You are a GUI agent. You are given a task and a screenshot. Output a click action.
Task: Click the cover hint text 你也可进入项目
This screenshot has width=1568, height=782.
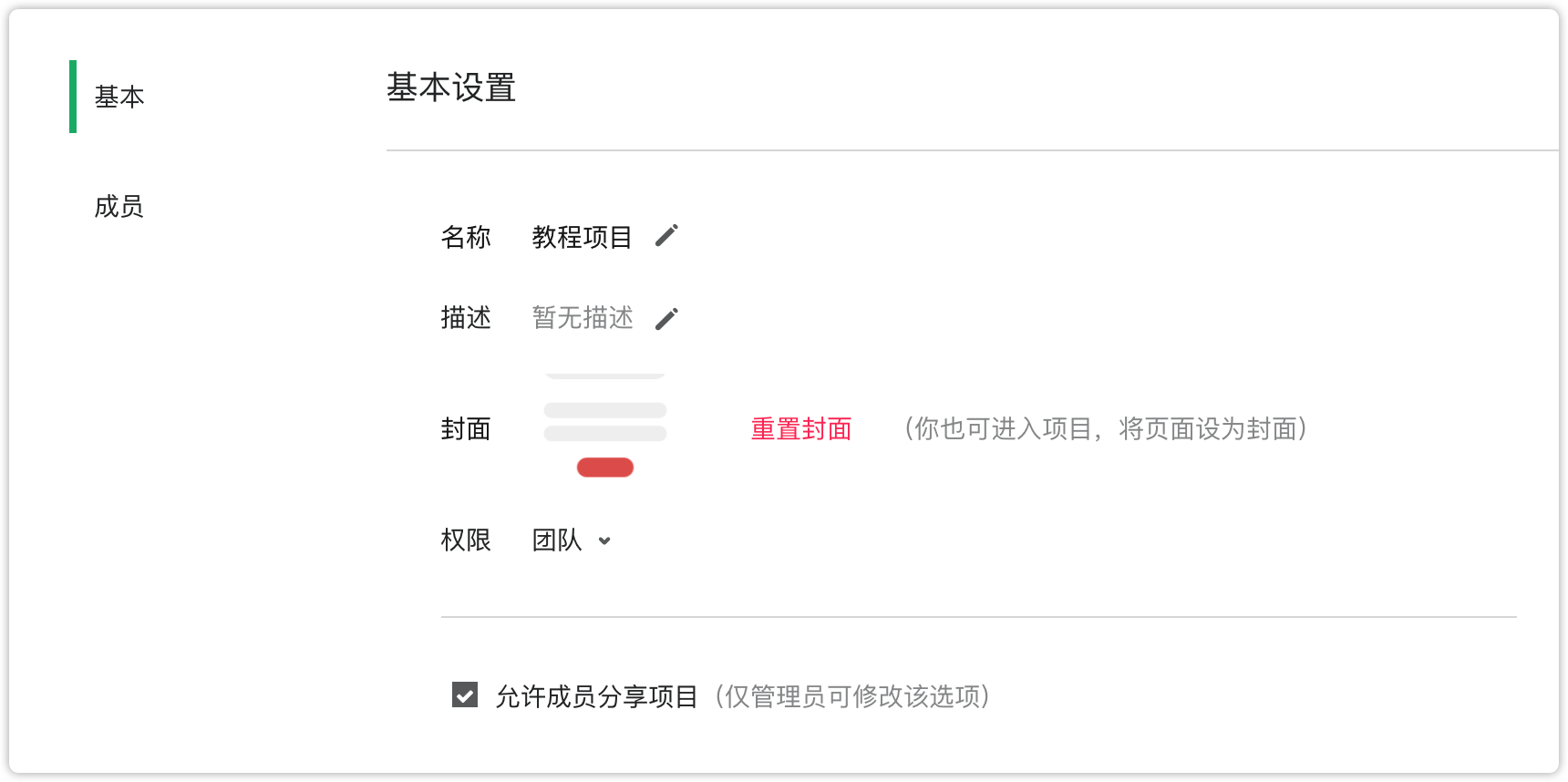[1003, 428]
